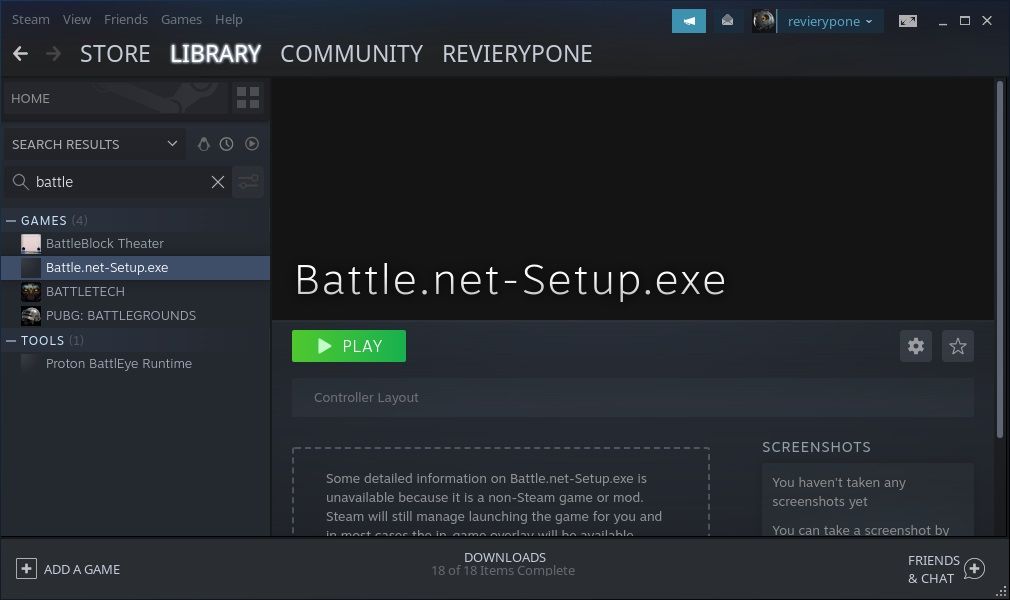Viewport: 1010px width, 600px height.
Task: Open the Search Results view dropdown
Action: coord(93,144)
